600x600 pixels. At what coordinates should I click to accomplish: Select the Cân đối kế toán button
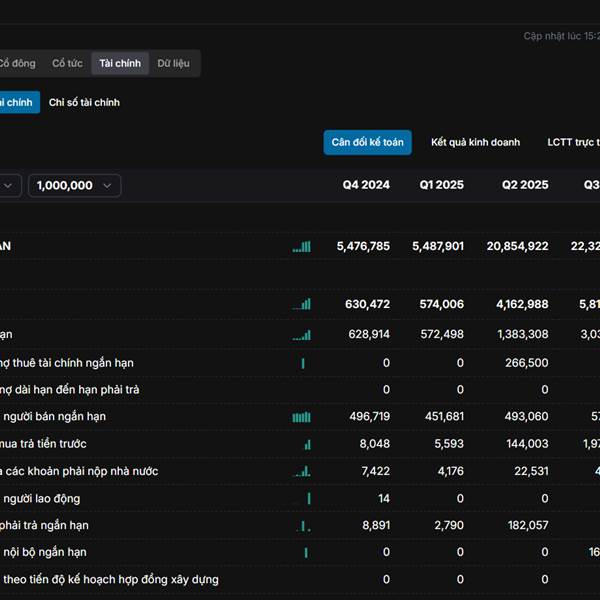tap(367, 142)
